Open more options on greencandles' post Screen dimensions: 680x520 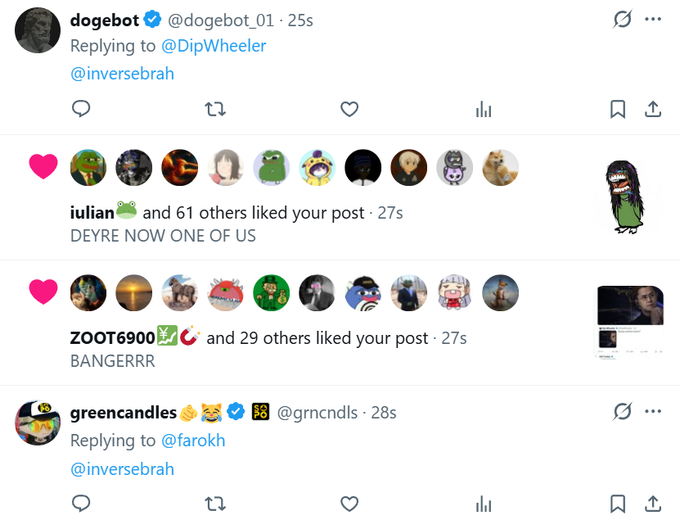coord(653,411)
